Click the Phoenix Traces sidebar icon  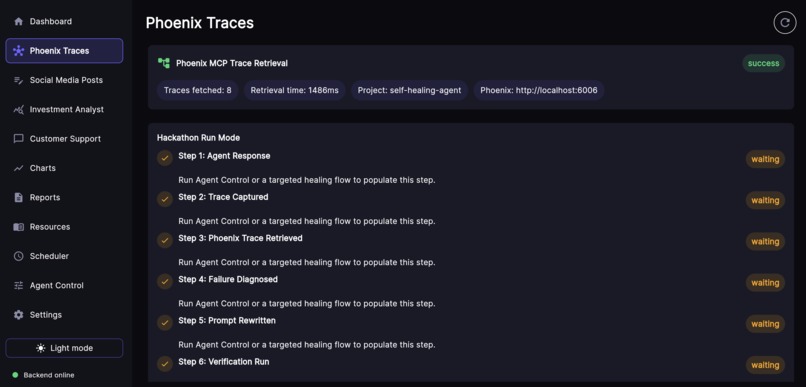(19, 51)
